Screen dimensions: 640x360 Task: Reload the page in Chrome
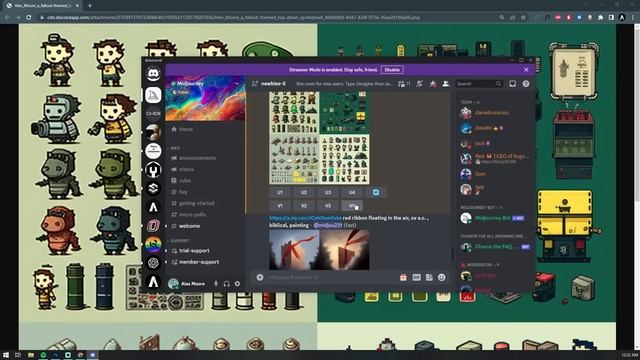[29, 18]
